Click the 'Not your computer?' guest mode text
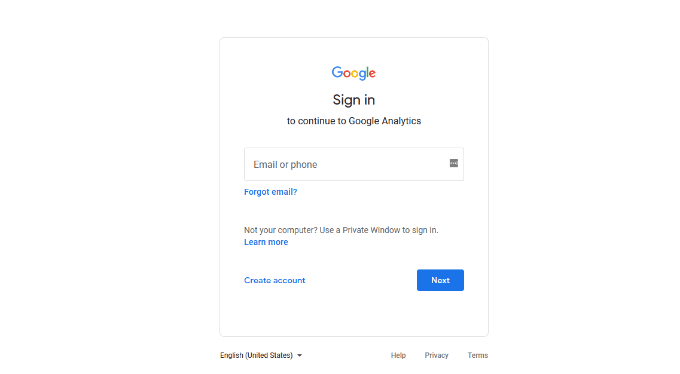The height and width of the screenshot is (374, 680). point(341,230)
